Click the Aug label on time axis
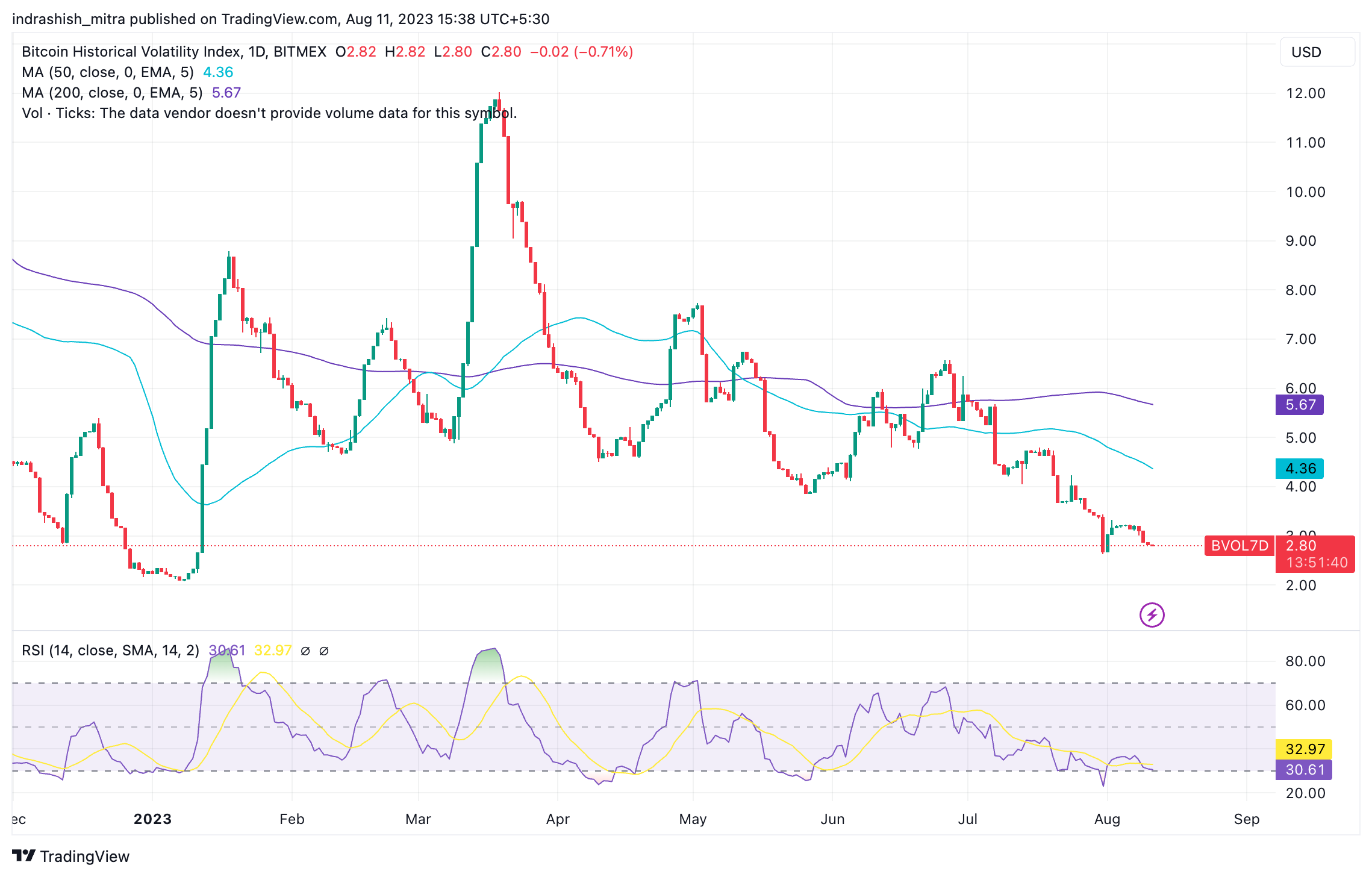 point(1107,819)
